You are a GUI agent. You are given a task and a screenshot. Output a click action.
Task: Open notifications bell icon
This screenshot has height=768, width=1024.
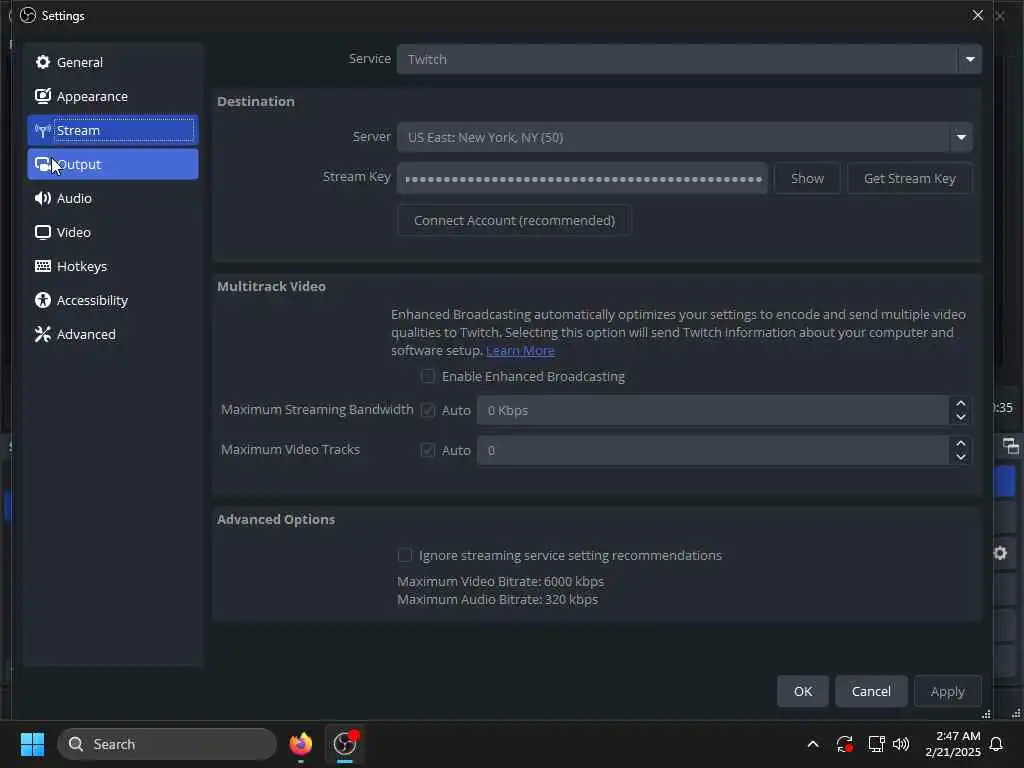996,744
